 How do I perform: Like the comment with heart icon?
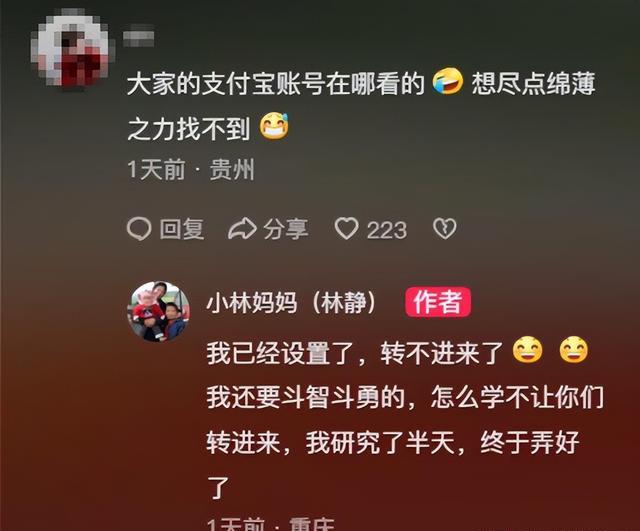click(347, 228)
